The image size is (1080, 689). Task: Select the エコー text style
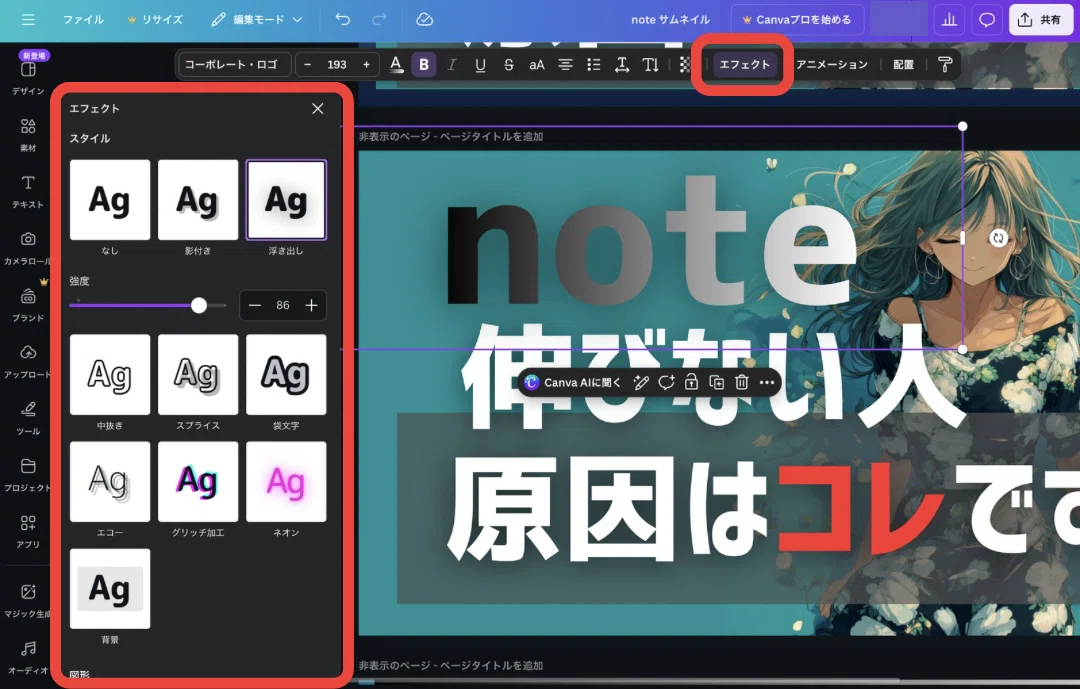(110, 482)
